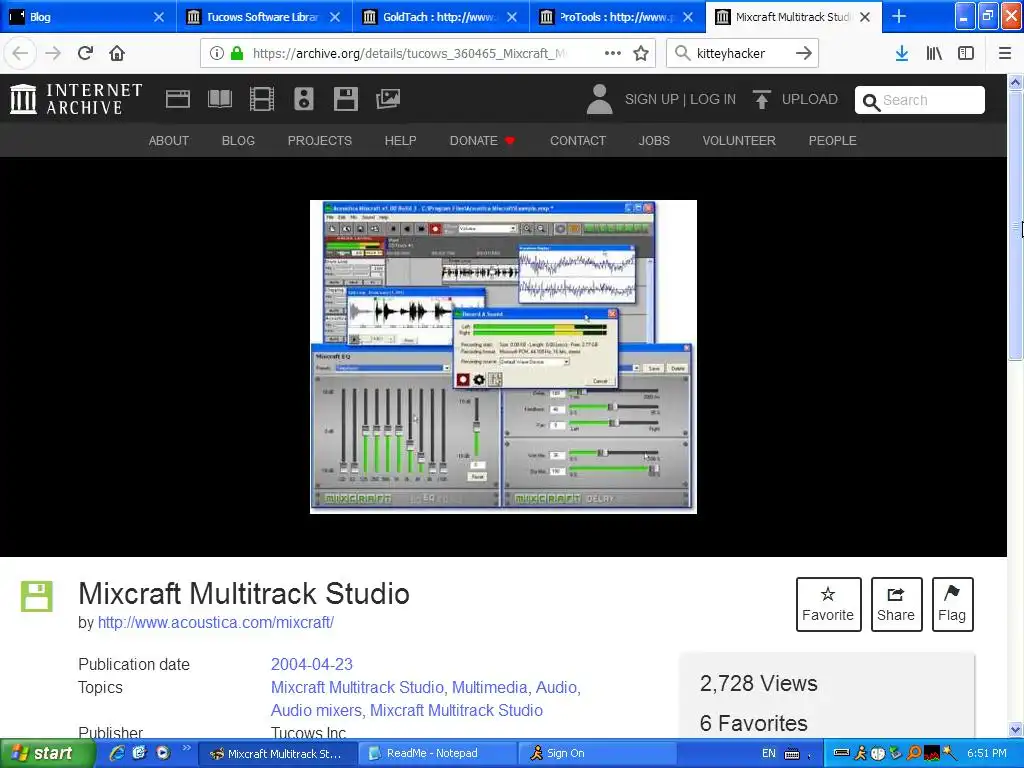The height and width of the screenshot is (768, 1024).
Task: Click the magnifier icon in archive search box
Action: [x=871, y=101]
